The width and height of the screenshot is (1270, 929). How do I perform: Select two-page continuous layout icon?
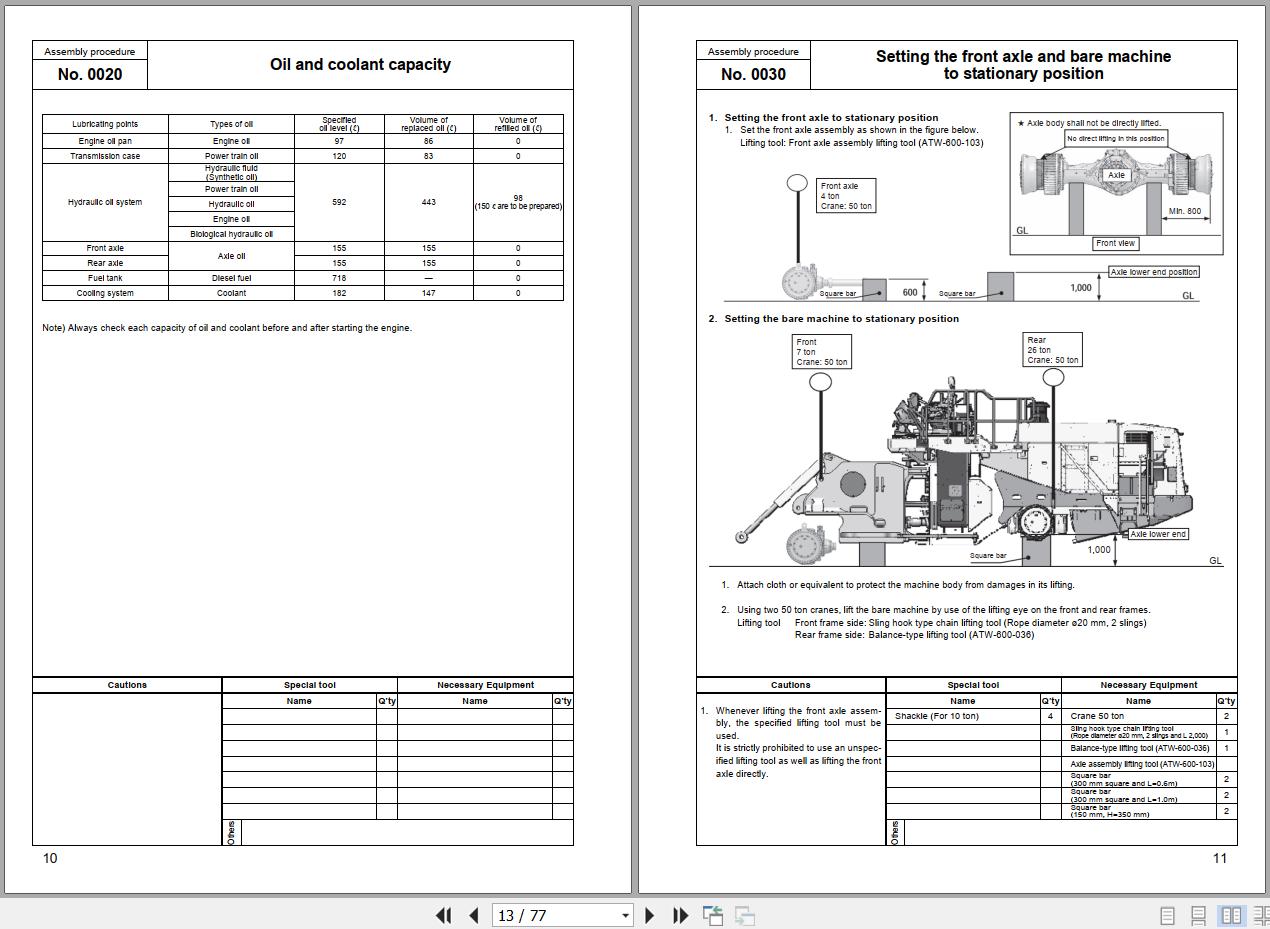pyautogui.click(x=1261, y=915)
